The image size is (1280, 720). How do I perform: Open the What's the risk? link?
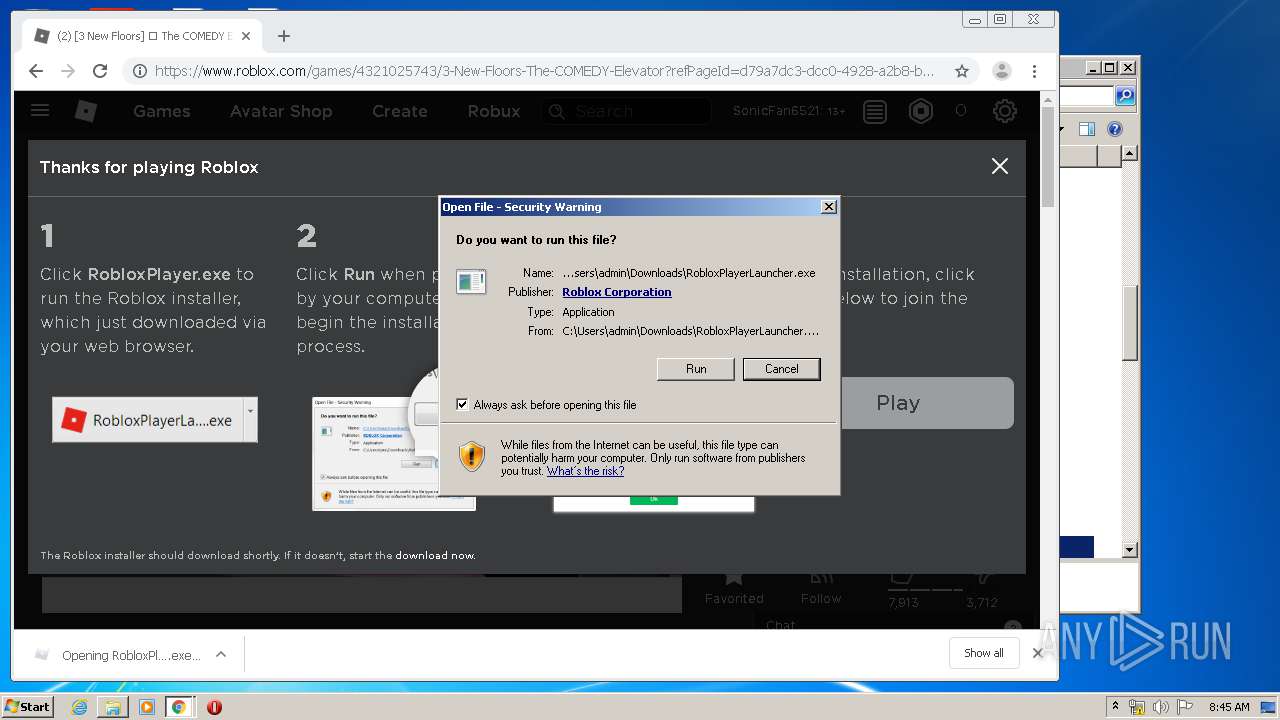click(585, 471)
